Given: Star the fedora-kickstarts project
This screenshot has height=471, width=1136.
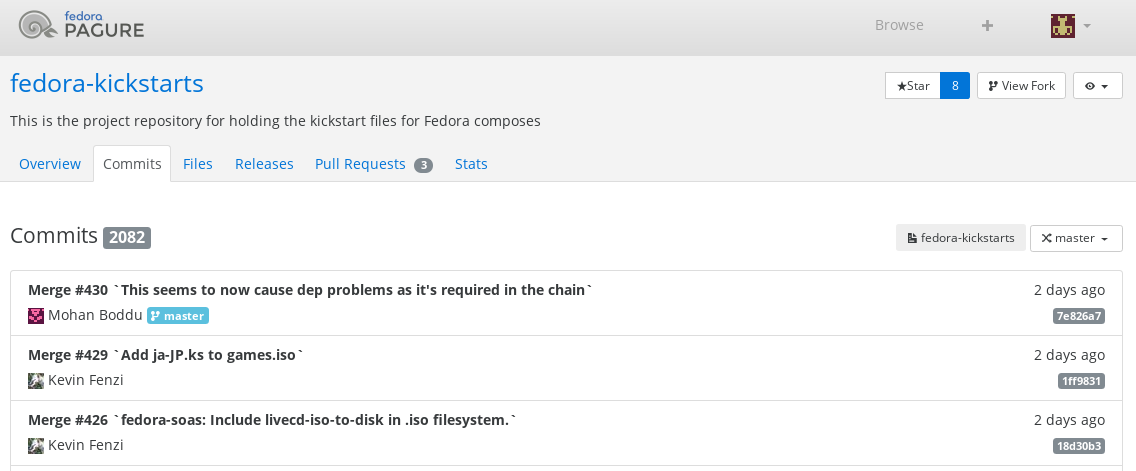Looking at the screenshot, I should click(x=913, y=86).
